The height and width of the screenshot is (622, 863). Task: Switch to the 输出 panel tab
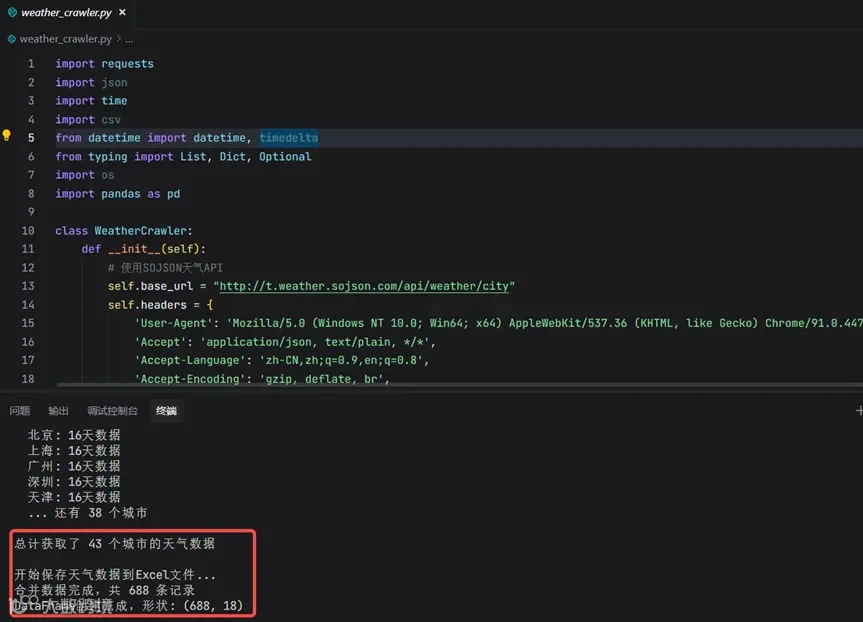tap(58, 411)
